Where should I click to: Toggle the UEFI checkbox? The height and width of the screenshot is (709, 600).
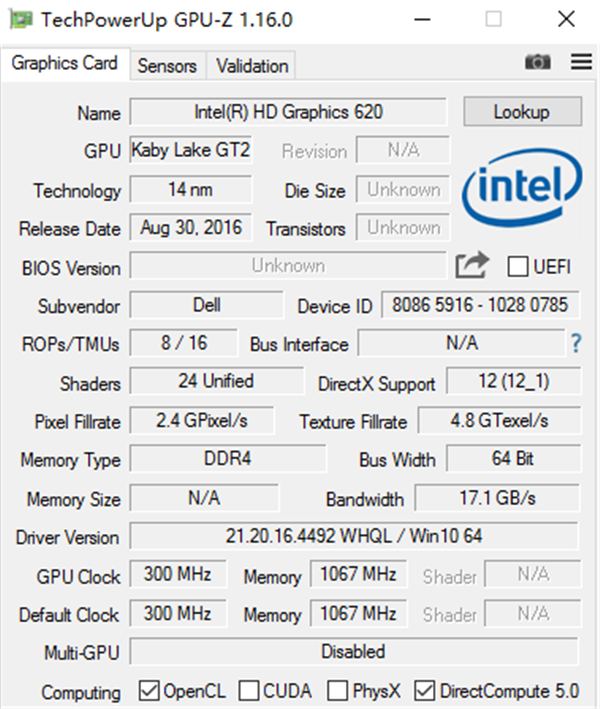(x=517, y=266)
